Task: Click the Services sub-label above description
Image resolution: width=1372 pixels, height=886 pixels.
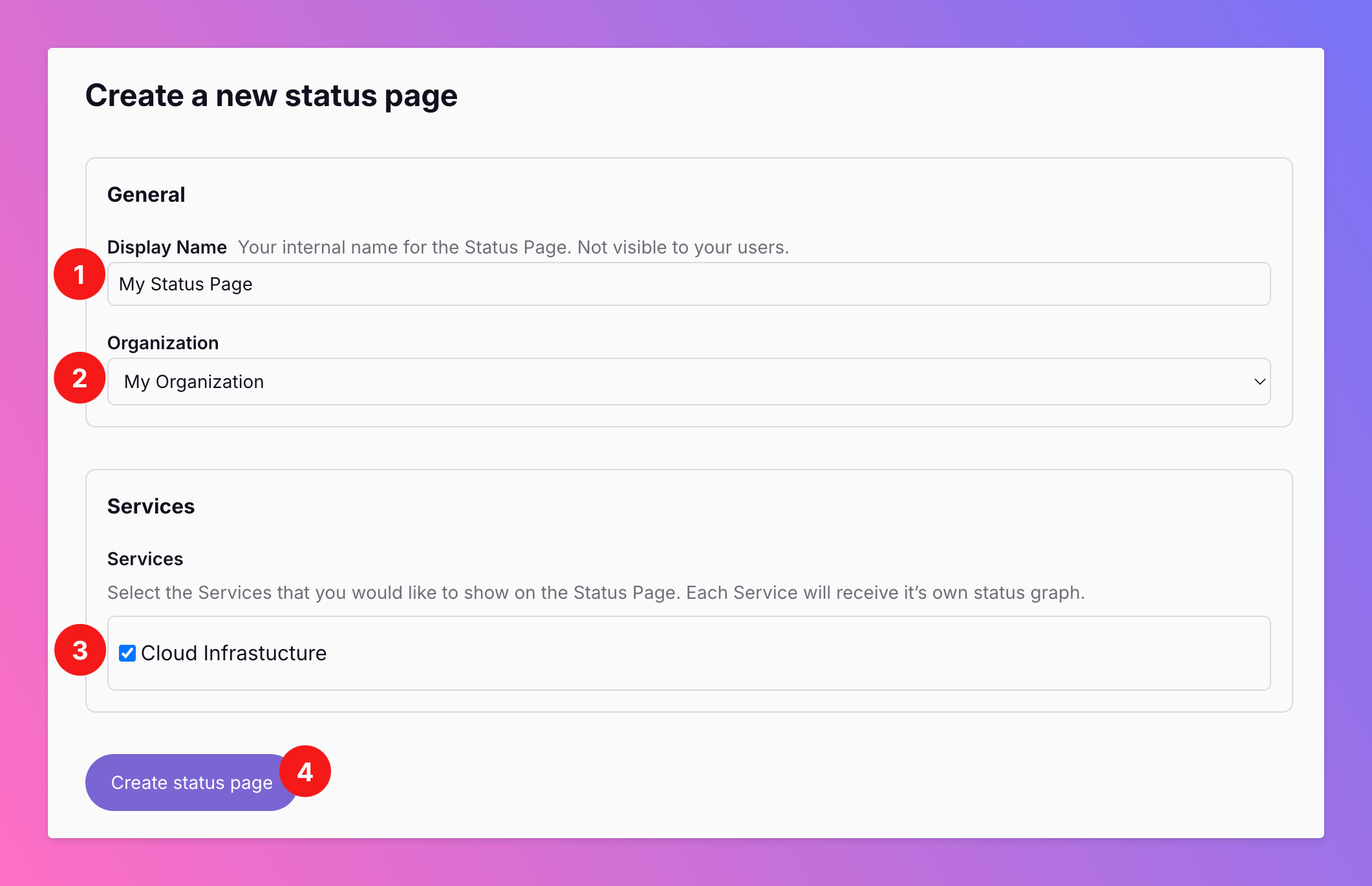Action: (x=145, y=559)
